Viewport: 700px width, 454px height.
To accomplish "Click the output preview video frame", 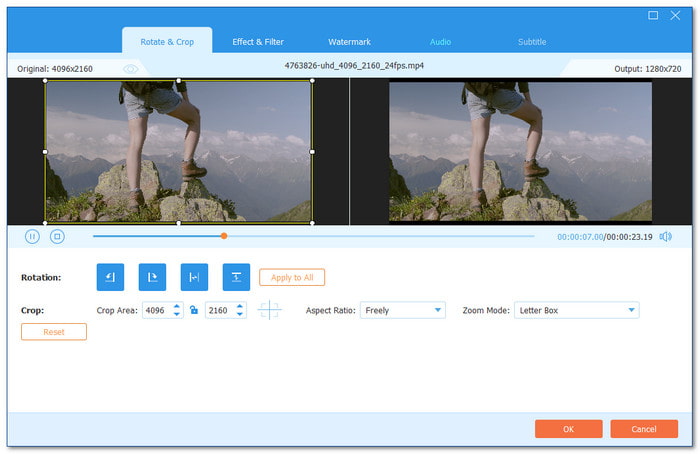I will 520,151.
